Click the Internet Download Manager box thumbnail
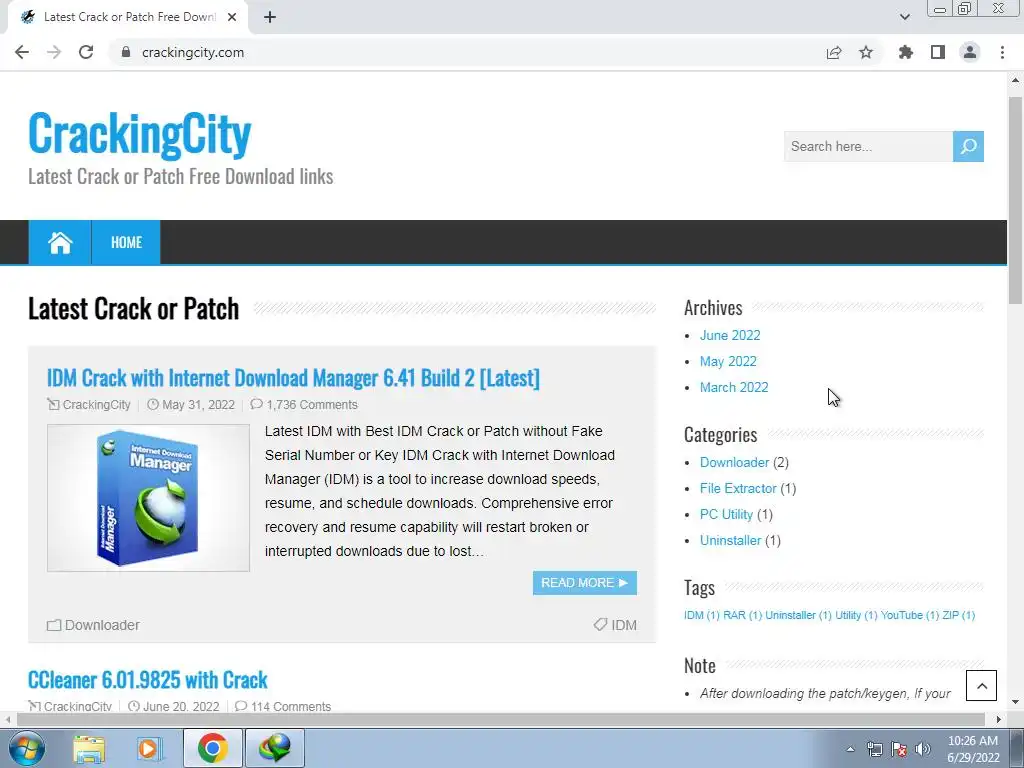 coord(148,498)
